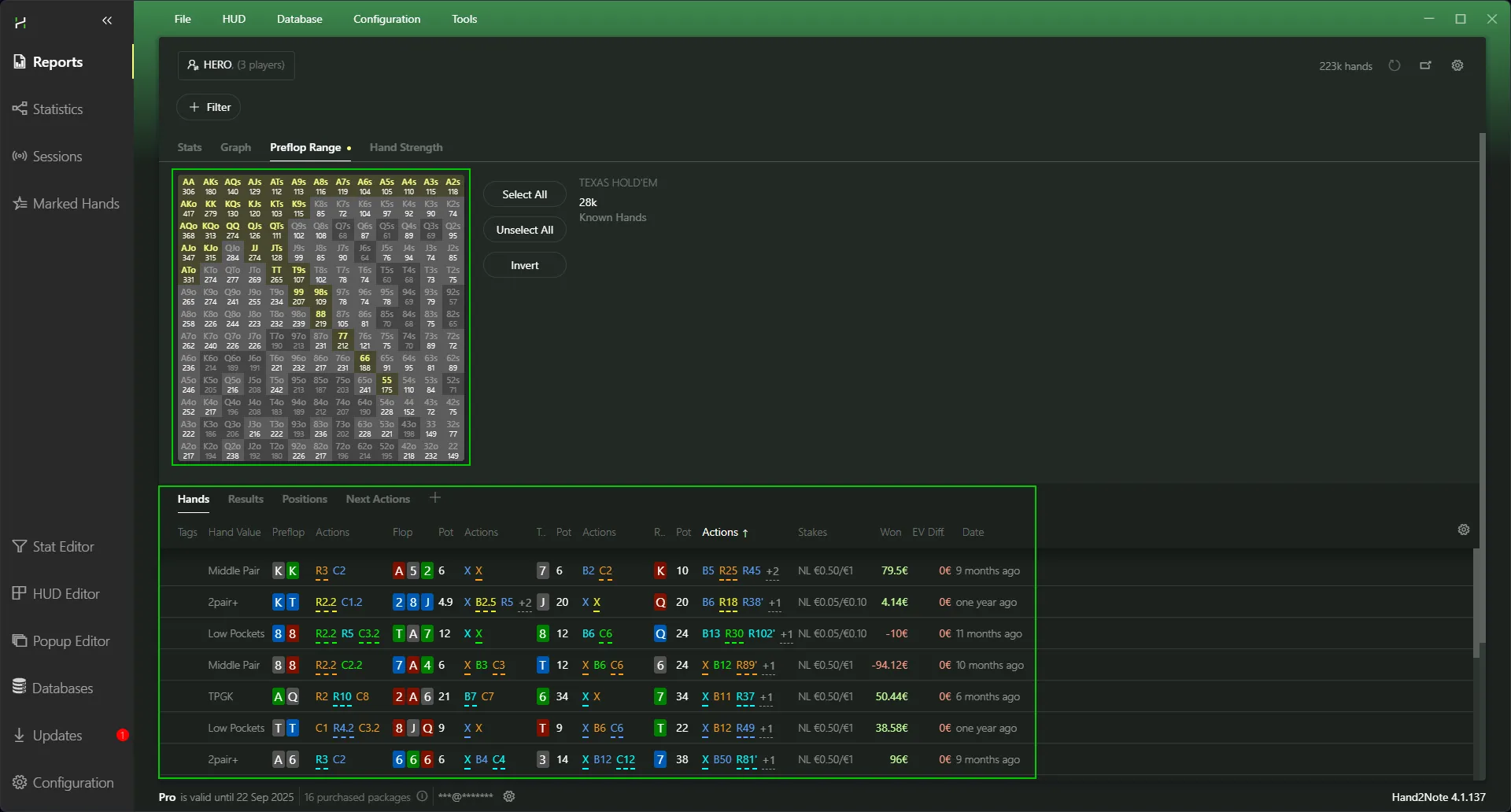Toggle the AA cell in range grid
The image size is (1511, 812).
coord(189,186)
